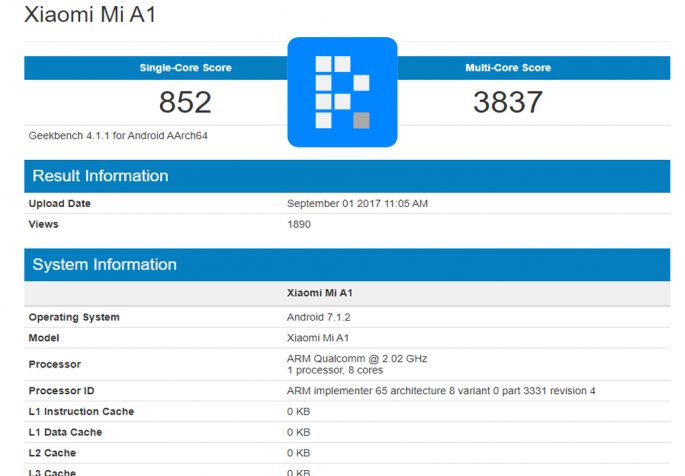Click the Xiaomi Mi A1 page title
The width and height of the screenshot is (685, 476).
coord(90,16)
